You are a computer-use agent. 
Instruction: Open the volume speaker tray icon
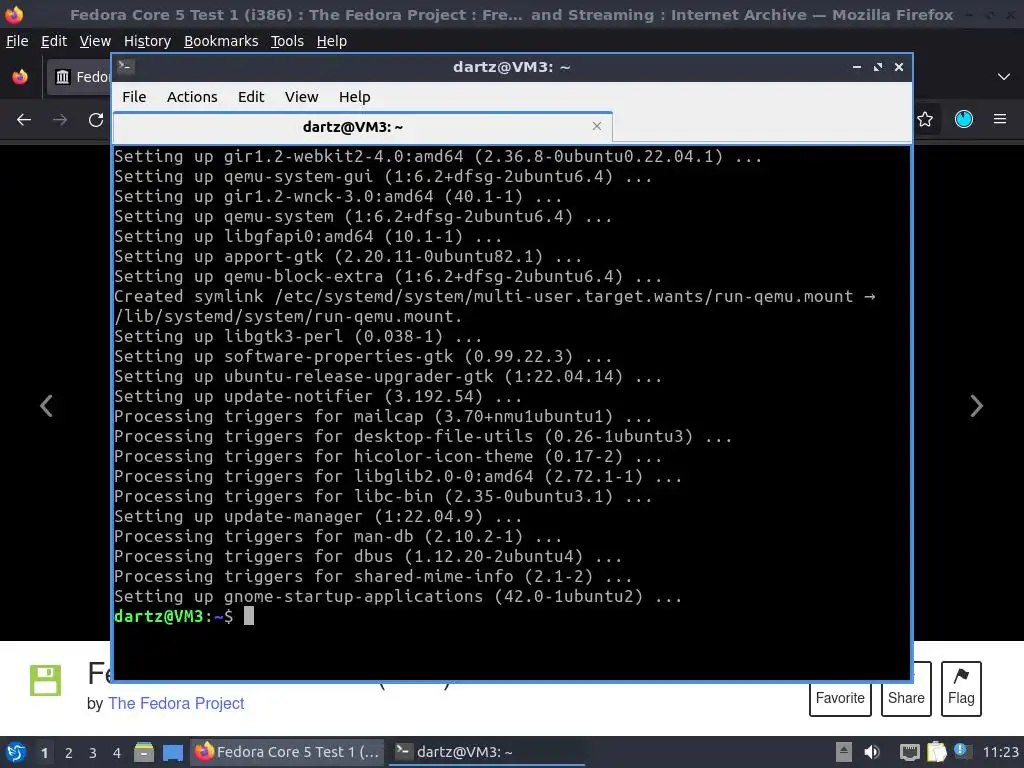[872, 752]
